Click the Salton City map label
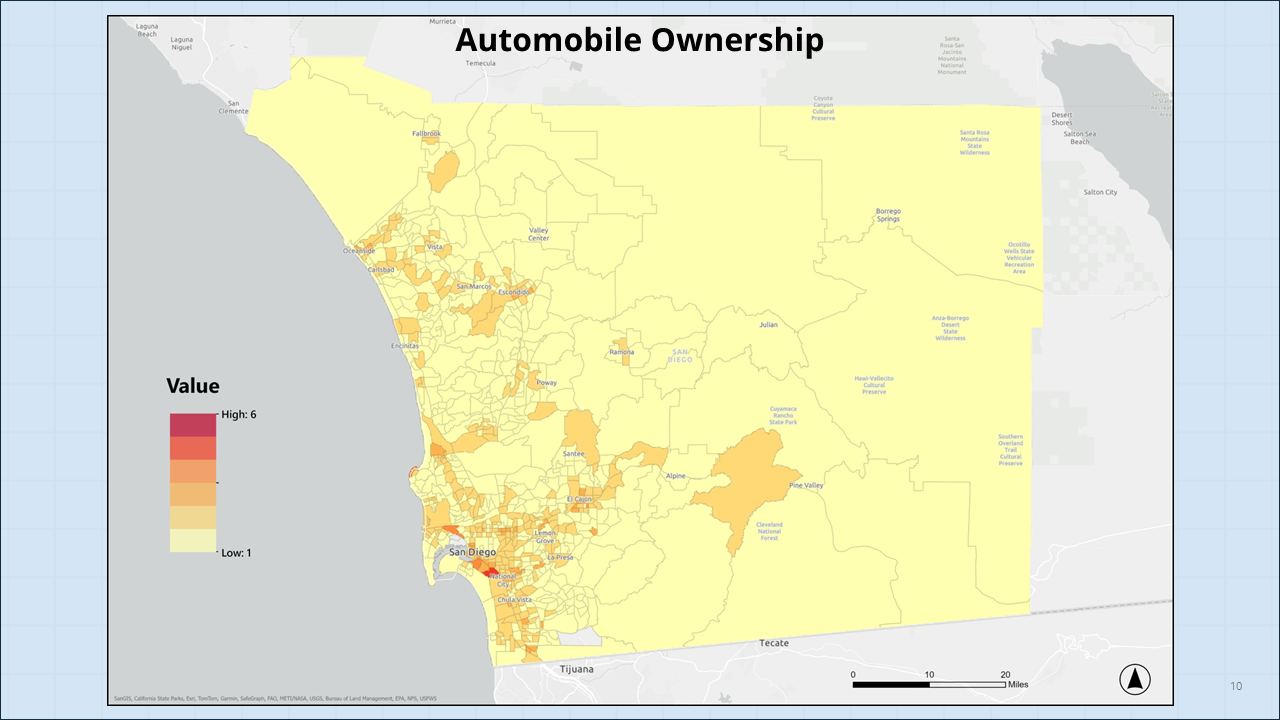The width and height of the screenshot is (1280, 720). (x=1101, y=192)
